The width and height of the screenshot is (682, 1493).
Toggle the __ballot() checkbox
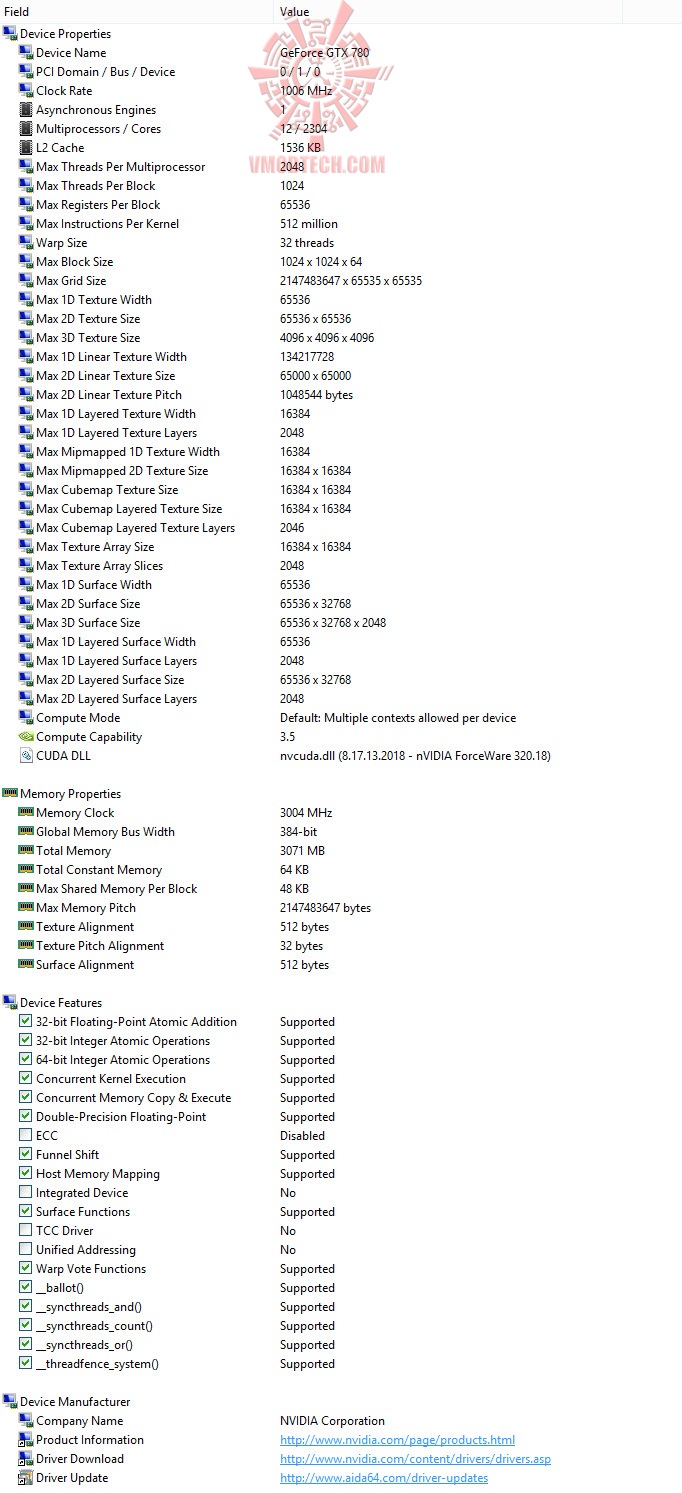26,1288
